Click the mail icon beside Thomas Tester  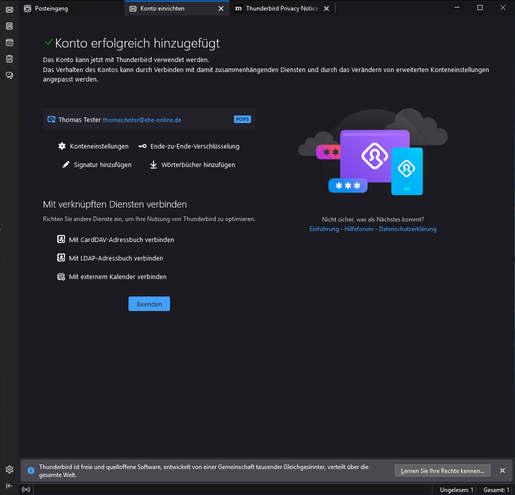51,119
